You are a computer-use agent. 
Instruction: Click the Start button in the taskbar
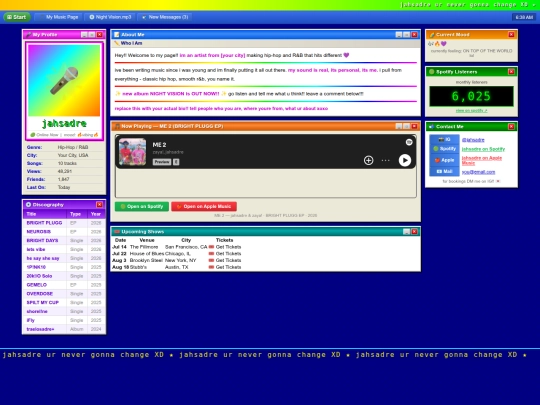17,17
